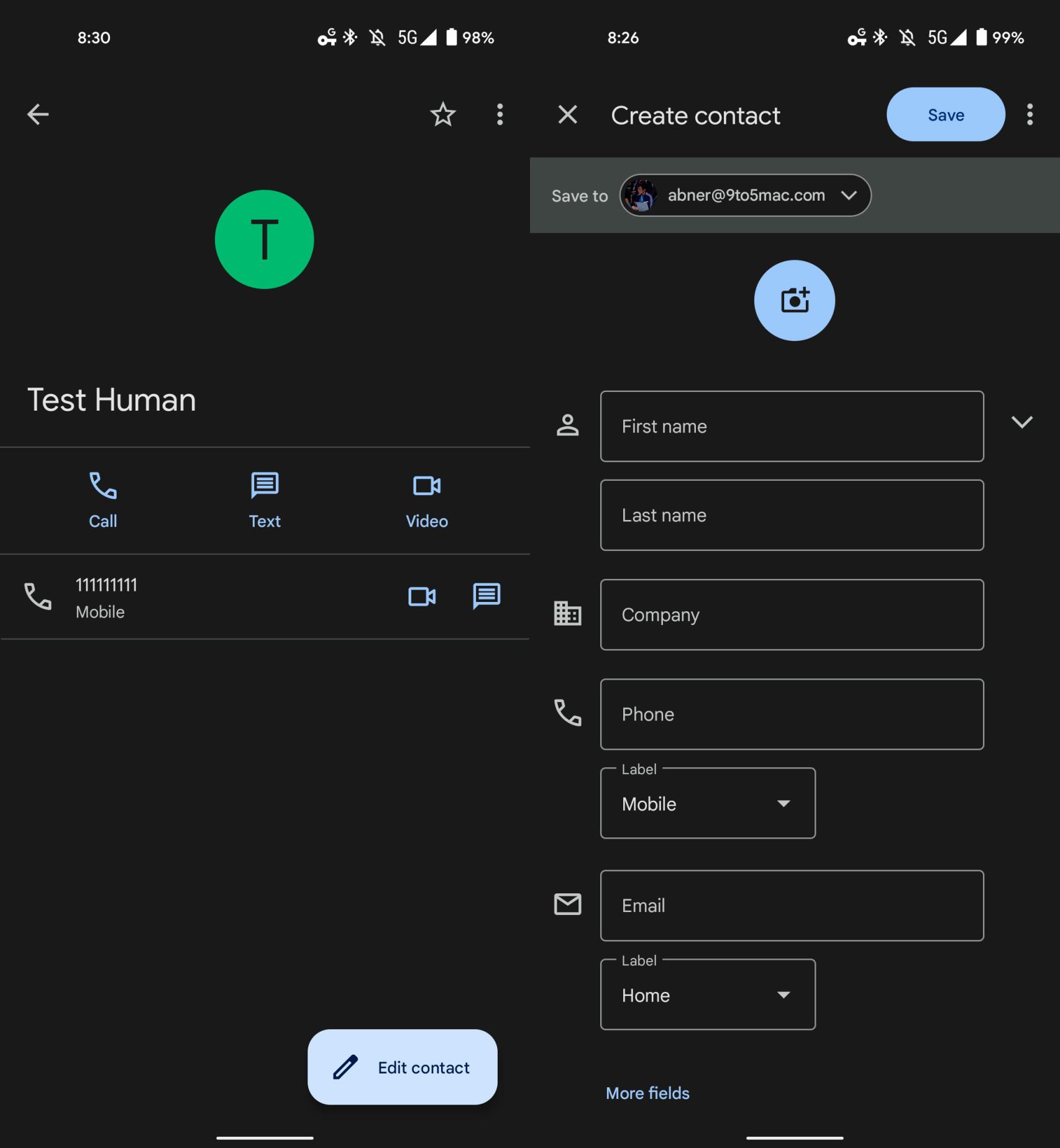Select the Test Human name heading
This screenshot has width=1060, height=1148.
click(x=112, y=399)
